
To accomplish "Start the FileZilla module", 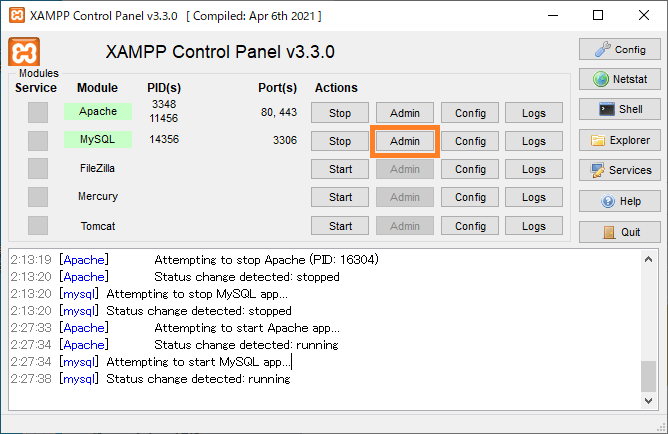I will [x=340, y=169].
